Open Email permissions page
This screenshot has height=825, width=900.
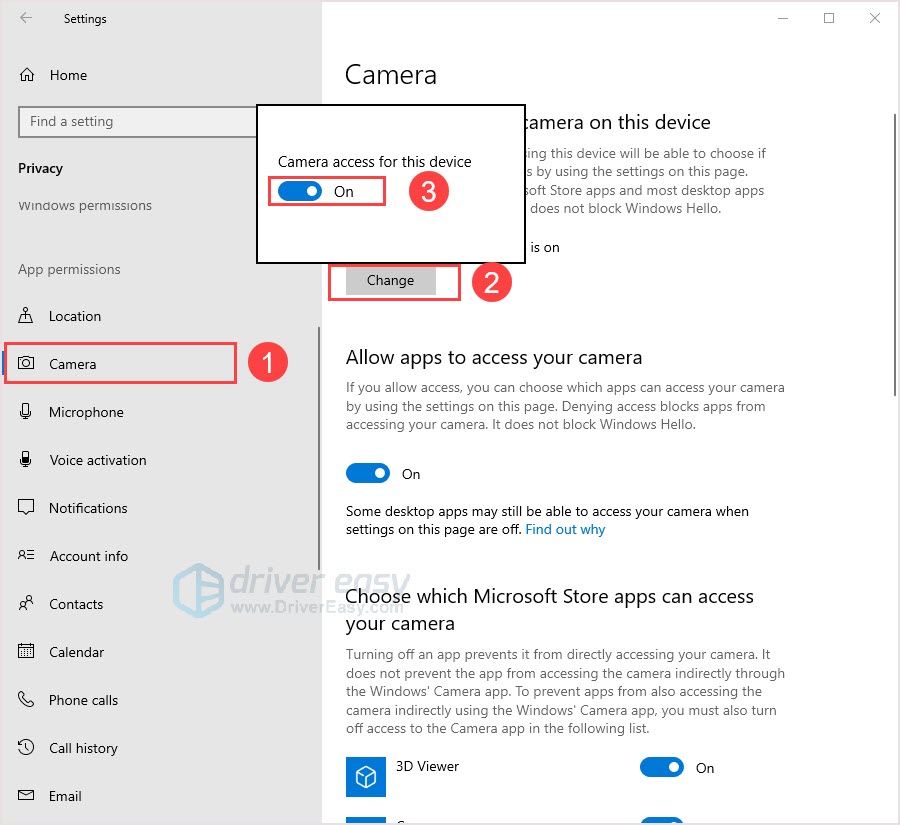pos(65,796)
